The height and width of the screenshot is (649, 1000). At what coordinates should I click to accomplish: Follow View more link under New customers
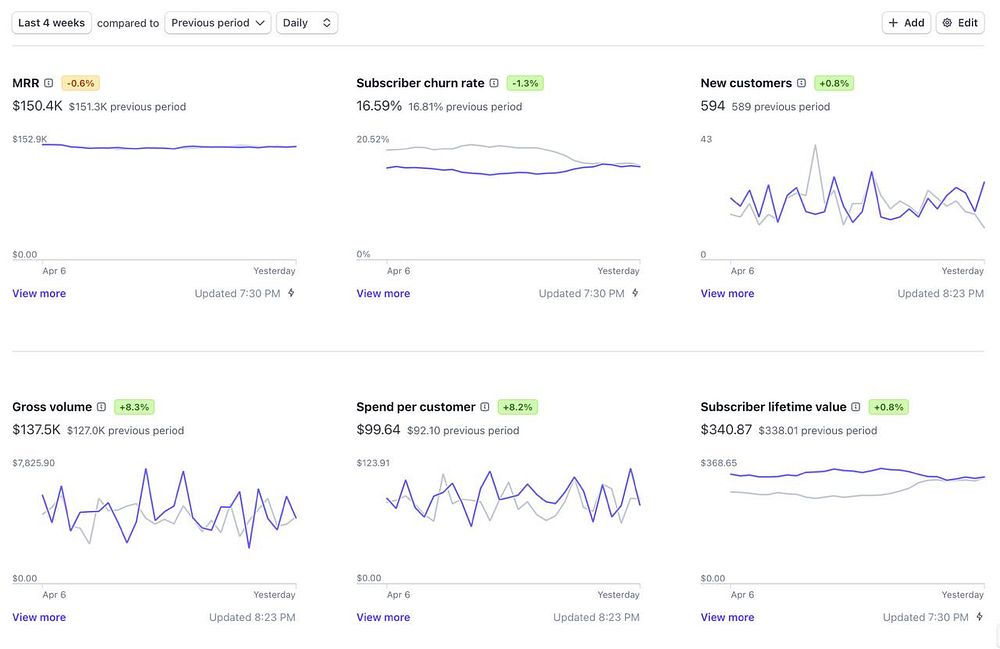(x=727, y=293)
